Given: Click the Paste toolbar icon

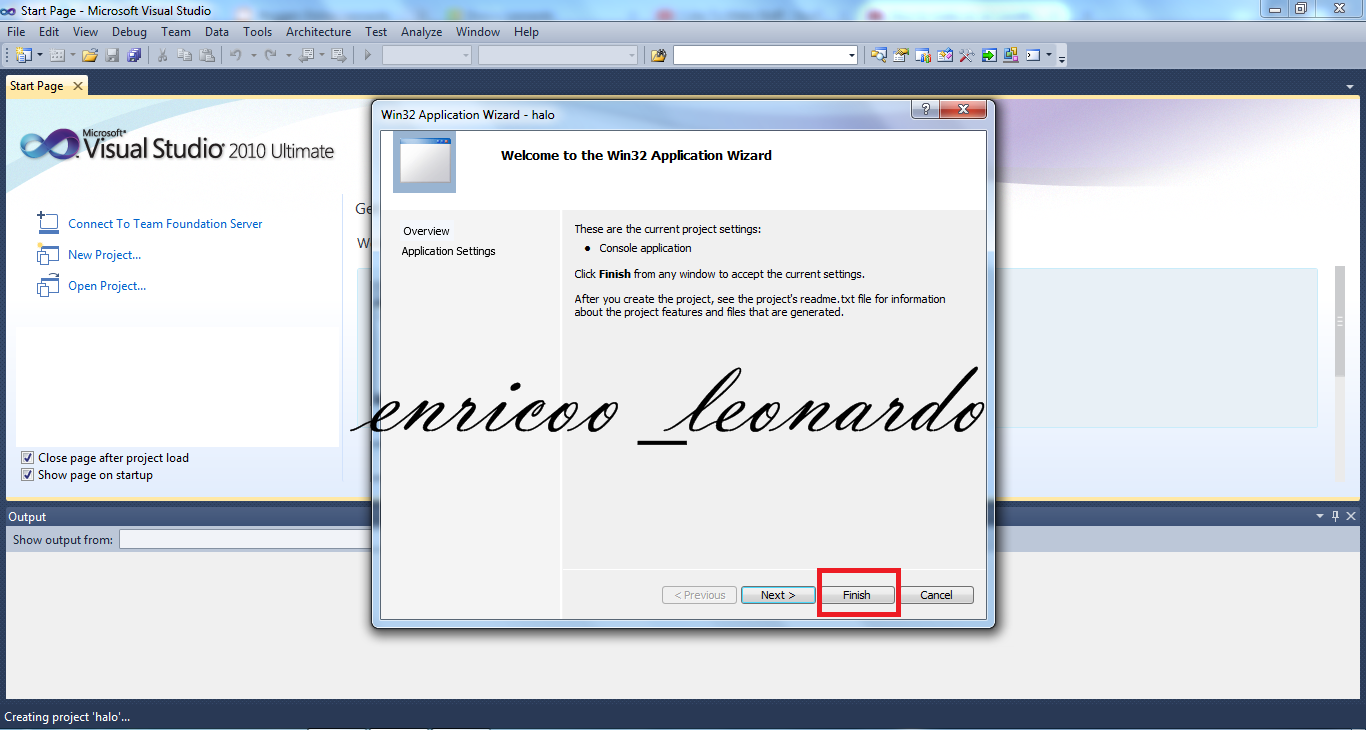Looking at the screenshot, I should (x=206, y=55).
